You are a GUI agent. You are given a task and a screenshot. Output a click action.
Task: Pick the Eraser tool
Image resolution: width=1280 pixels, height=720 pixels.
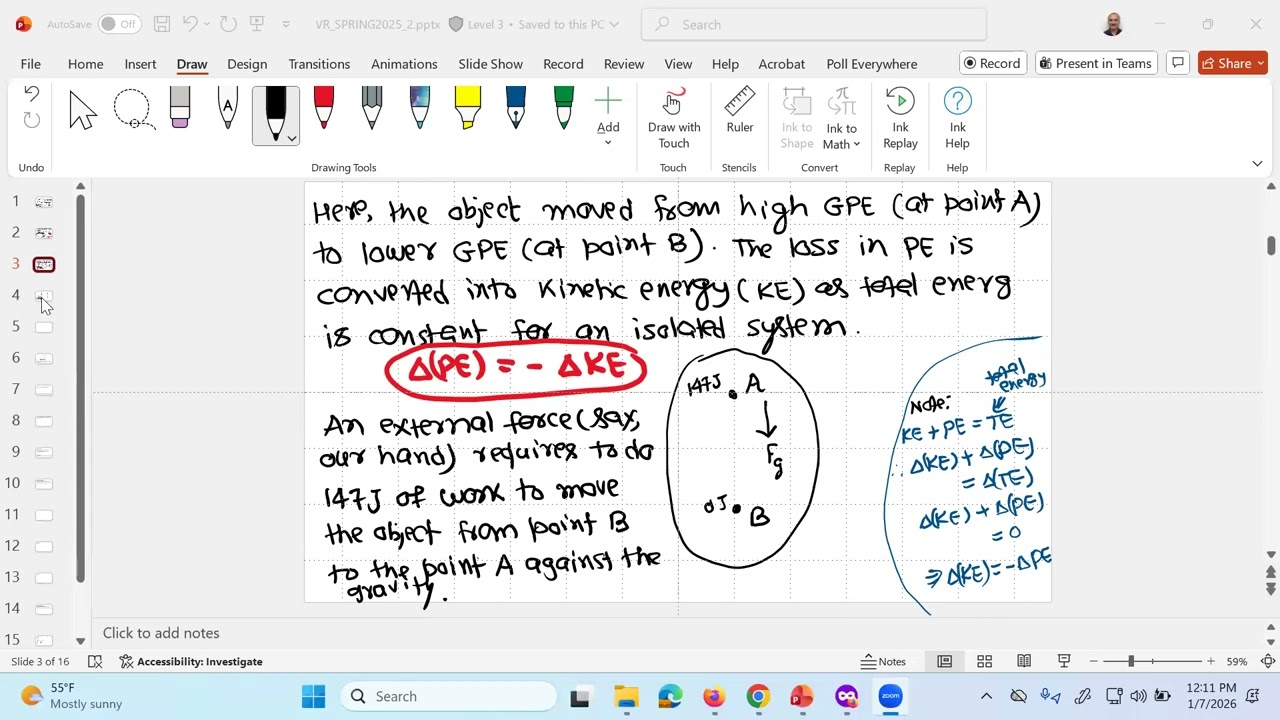pos(180,108)
